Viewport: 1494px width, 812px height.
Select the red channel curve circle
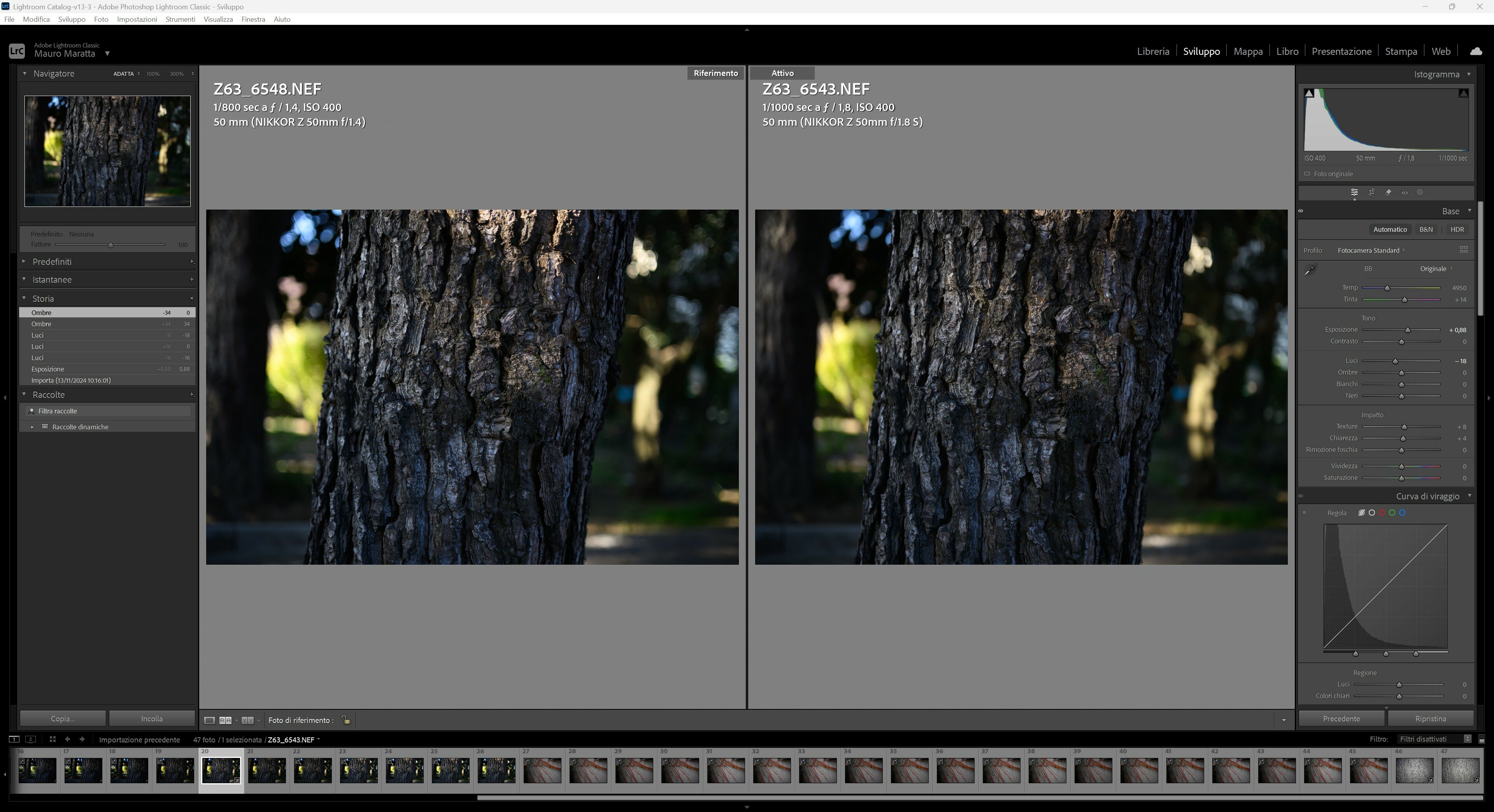[1382, 513]
